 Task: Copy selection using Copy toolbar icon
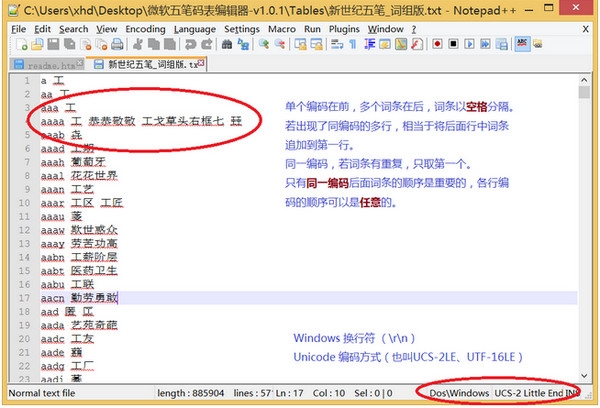pos(153,44)
